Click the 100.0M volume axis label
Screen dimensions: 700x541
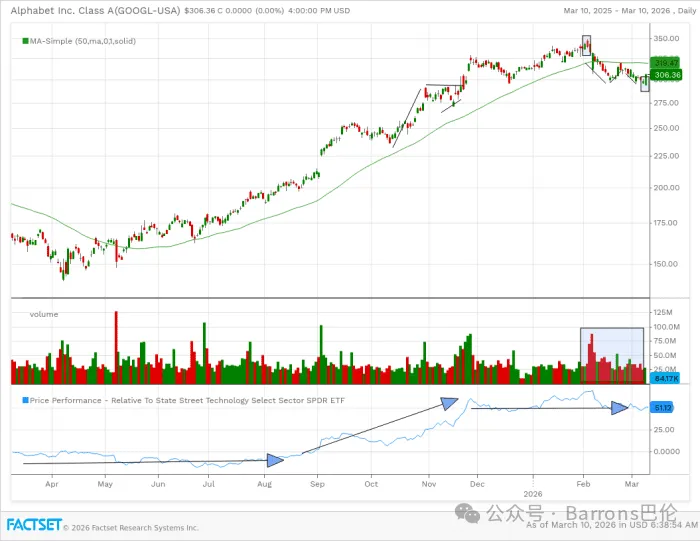click(667, 327)
